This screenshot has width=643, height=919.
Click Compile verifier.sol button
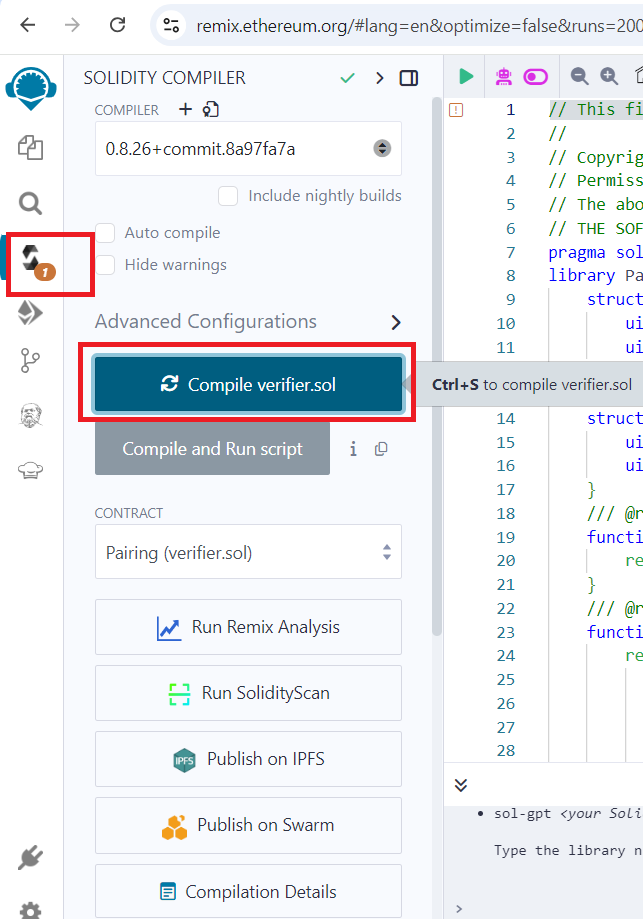pos(248,384)
